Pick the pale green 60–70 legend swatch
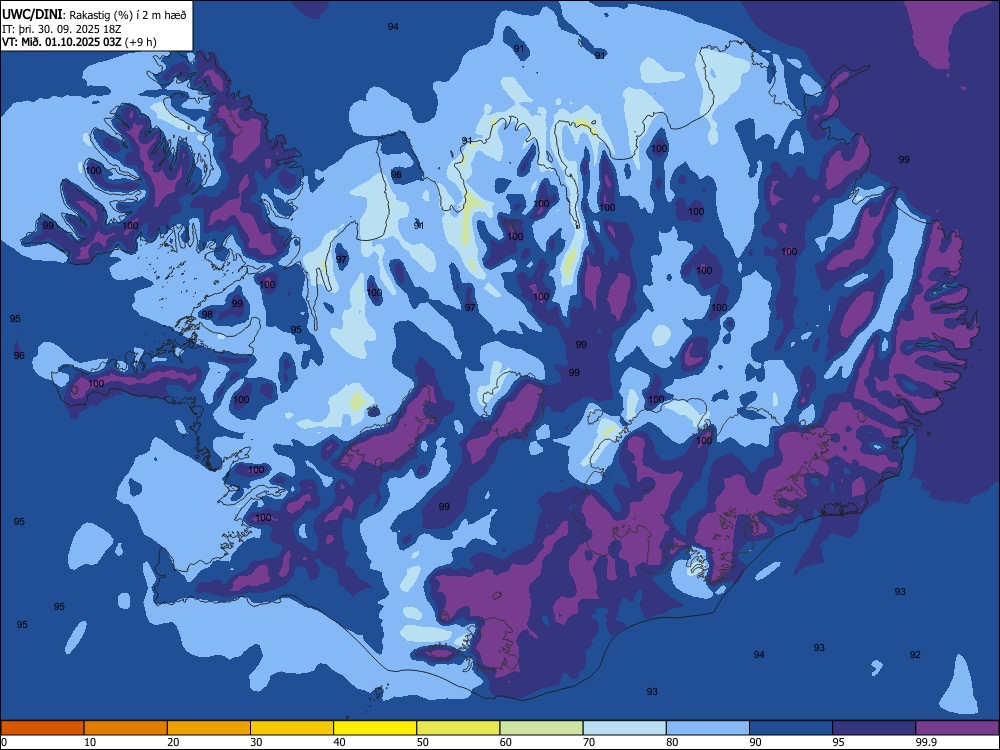Viewport: 1000px width, 750px height. click(541, 728)
